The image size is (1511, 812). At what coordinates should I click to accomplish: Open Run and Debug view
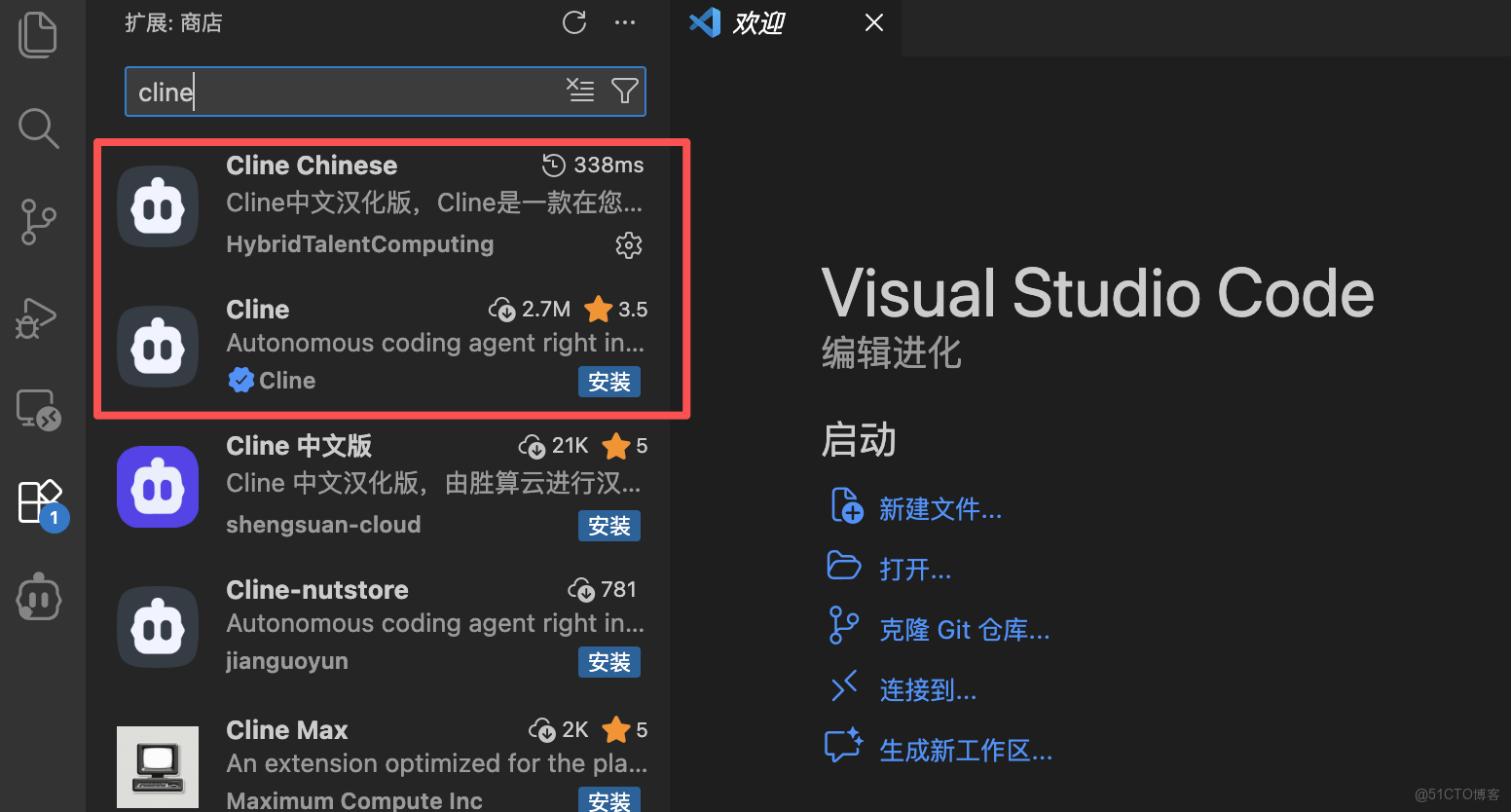click(37, 317)
